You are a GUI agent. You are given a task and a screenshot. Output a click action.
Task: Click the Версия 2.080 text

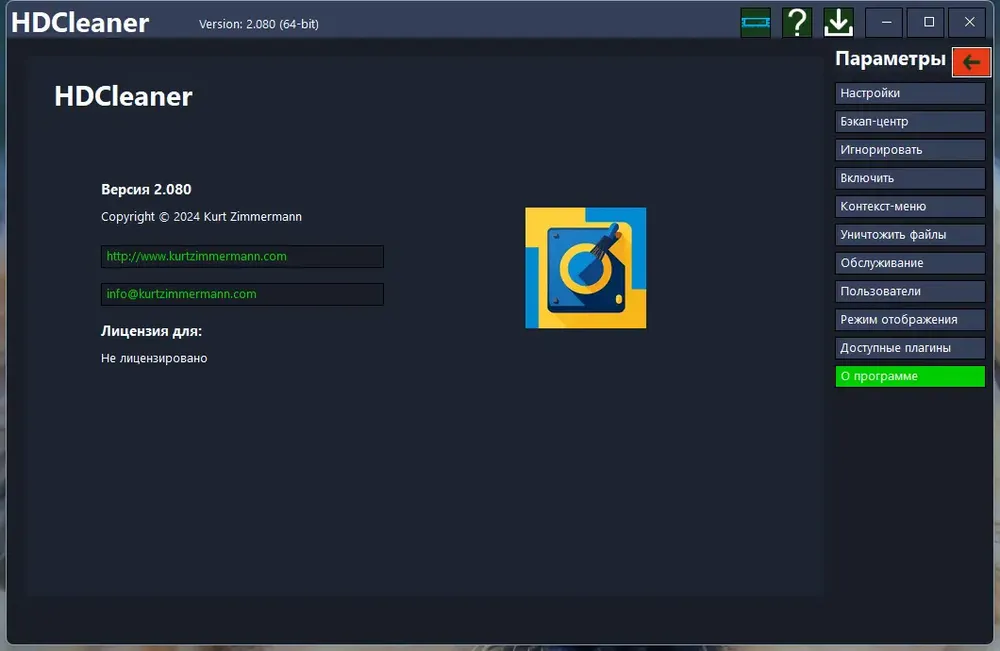[146, 189]
